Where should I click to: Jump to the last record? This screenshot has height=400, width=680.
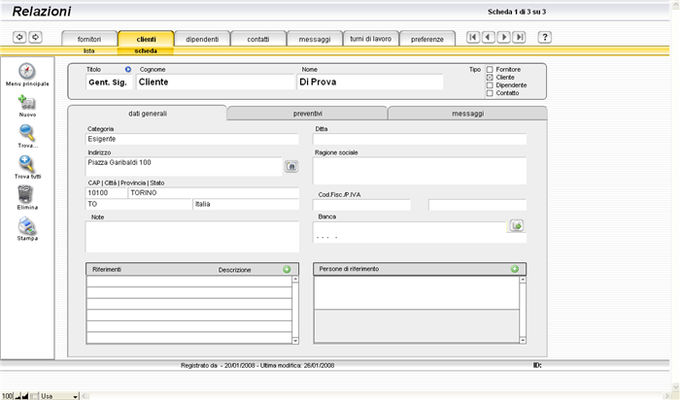519,37
